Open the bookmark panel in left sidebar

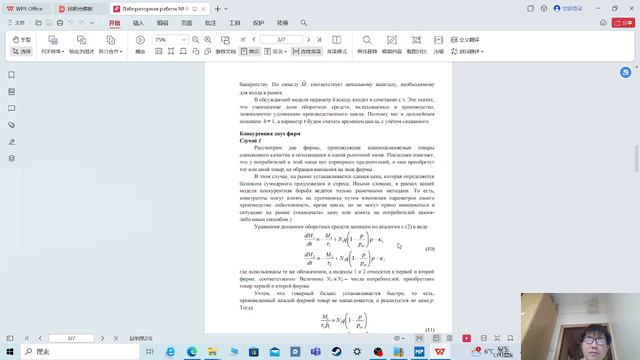point(11,75)
